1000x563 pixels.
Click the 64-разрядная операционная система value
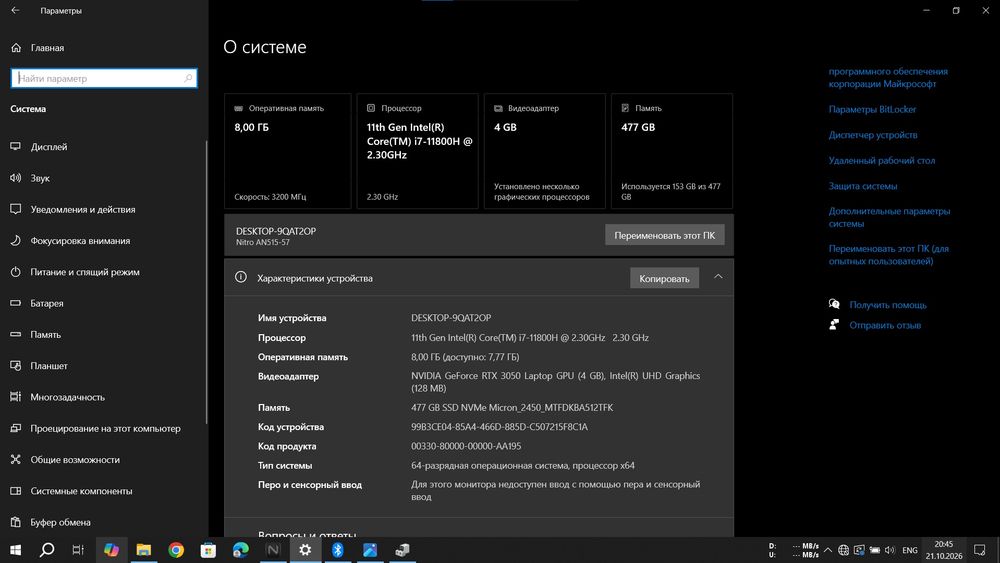click(x=523, y=465)
